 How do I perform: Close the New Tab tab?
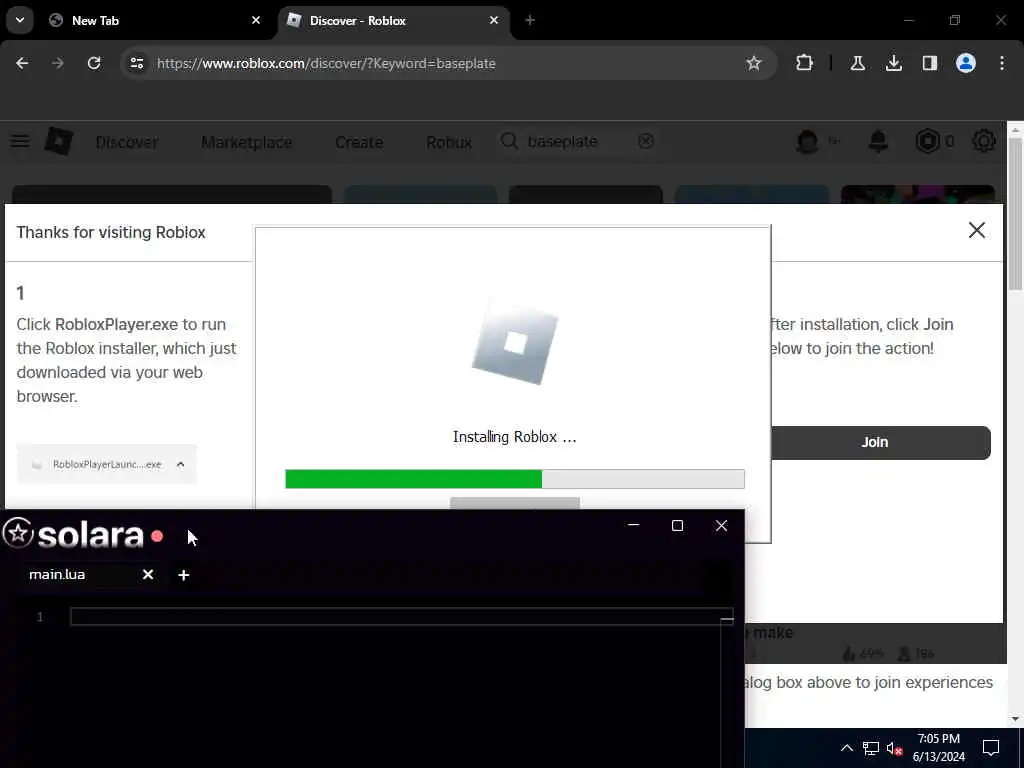[x=256, y=20]
